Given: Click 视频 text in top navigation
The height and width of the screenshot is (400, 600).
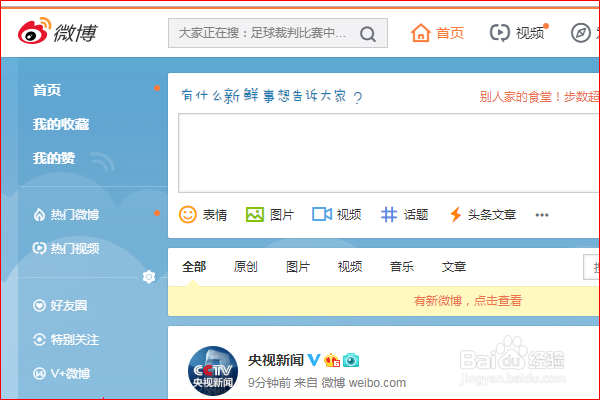Looking at the screenshot, I should [x=530, y=33].
